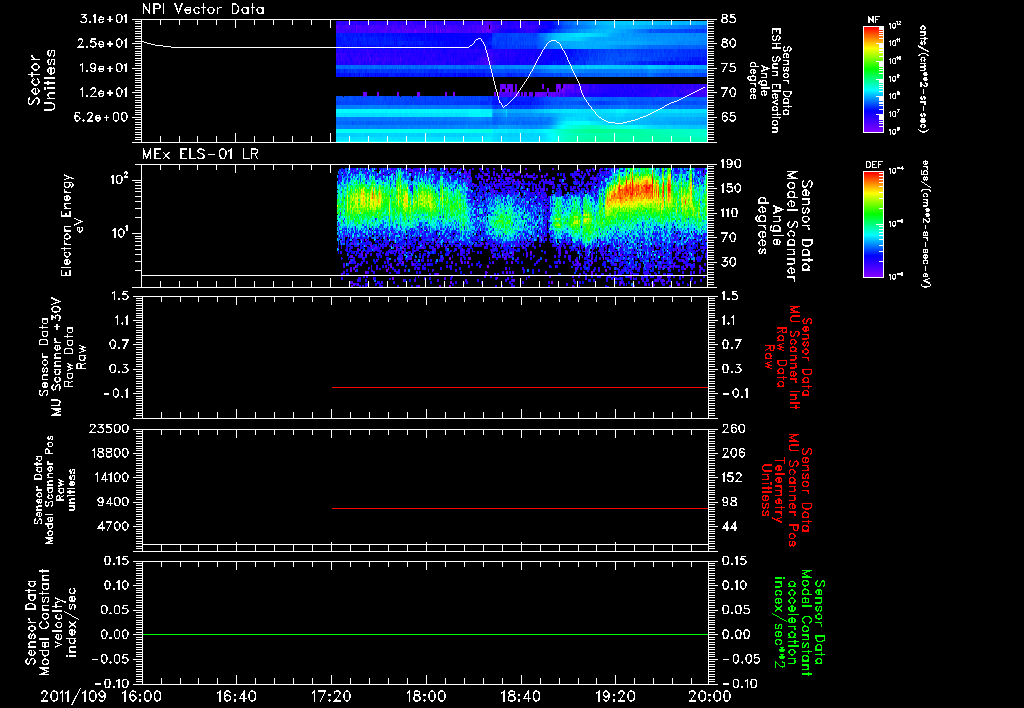Click the NF flux color bar
The width and height of the screenshot is (1024, 708).
click(874, 78)
